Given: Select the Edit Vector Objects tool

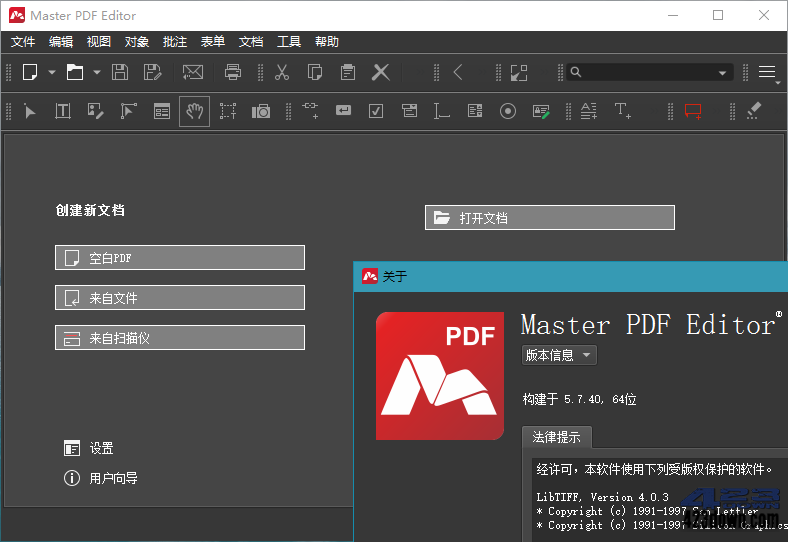Looking at the screenshot, I should tap(129, 111).
